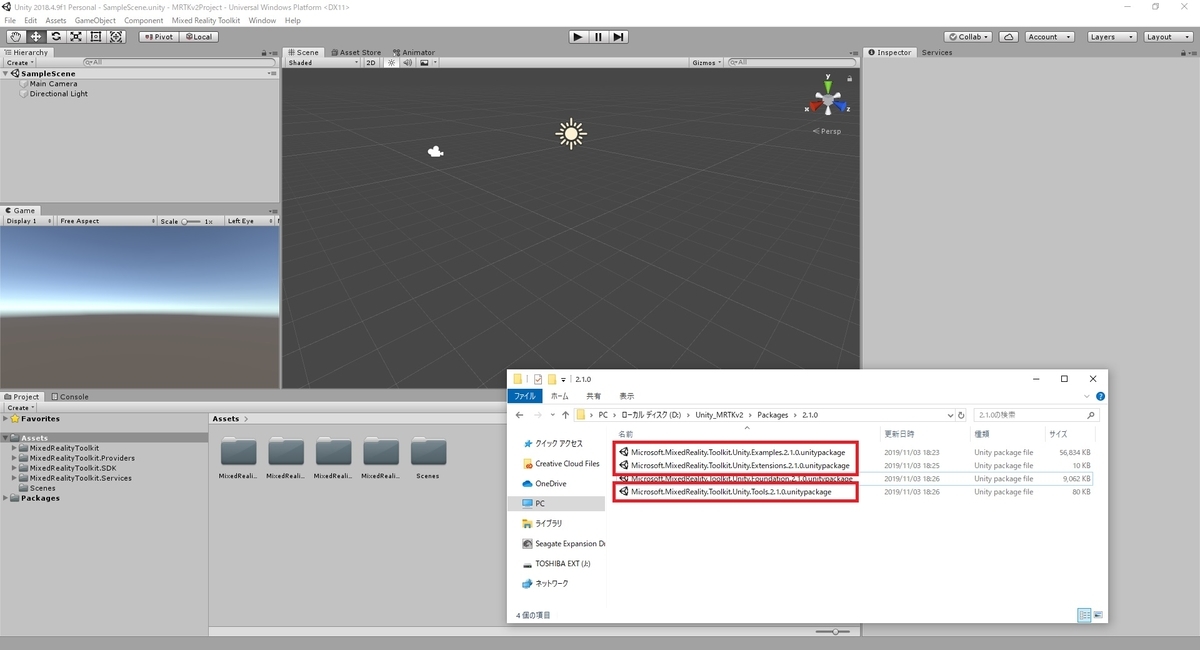Collapse the SampleScene hierarchy arrow
The width and height of the screenshot is (1200, 650).
pos(5,73)
